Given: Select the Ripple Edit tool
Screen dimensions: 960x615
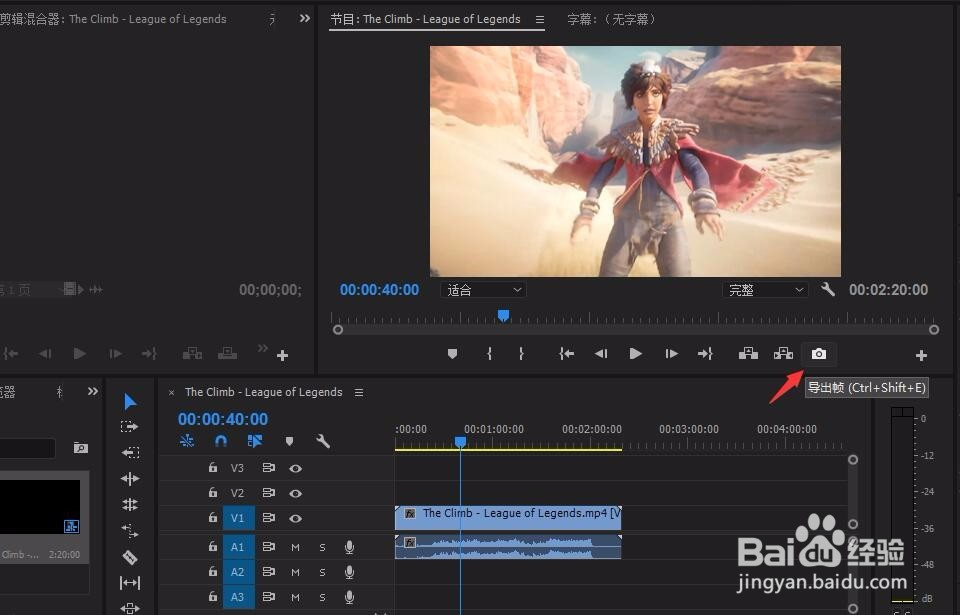Looking at the screenshot, I should (130, 478).
